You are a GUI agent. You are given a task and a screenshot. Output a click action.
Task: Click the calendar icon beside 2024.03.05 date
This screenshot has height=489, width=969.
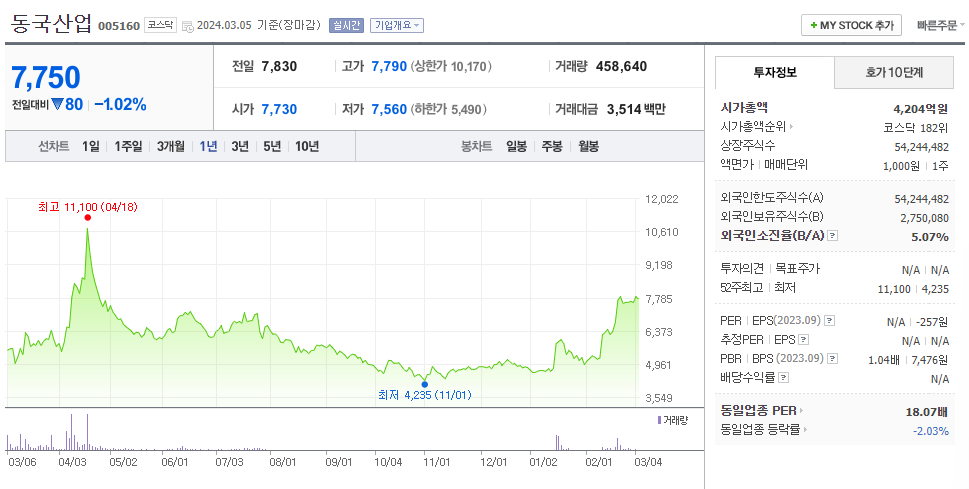pos(188,27)
